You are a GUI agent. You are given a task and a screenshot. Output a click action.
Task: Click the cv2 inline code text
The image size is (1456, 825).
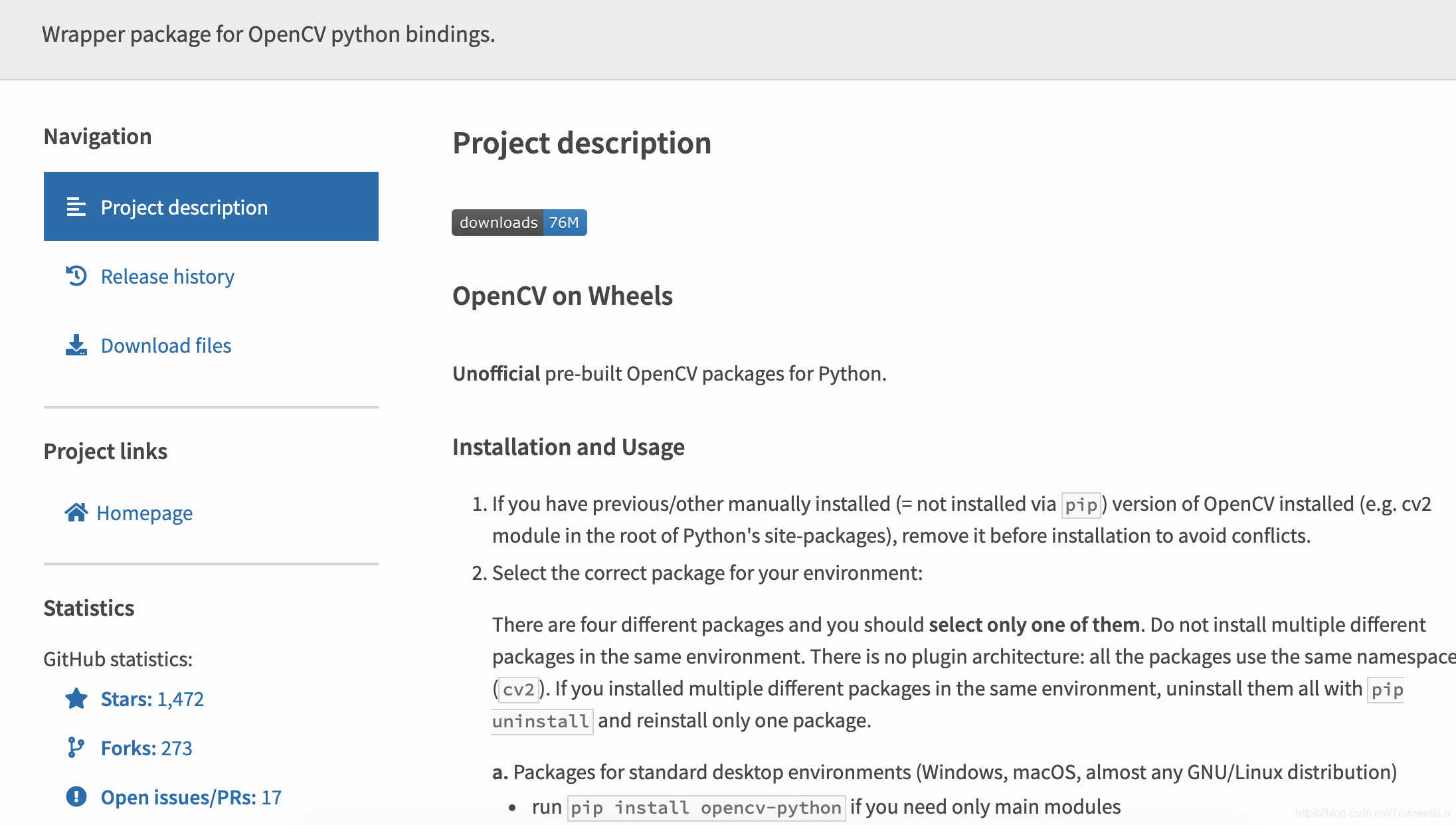click(518, 689)
